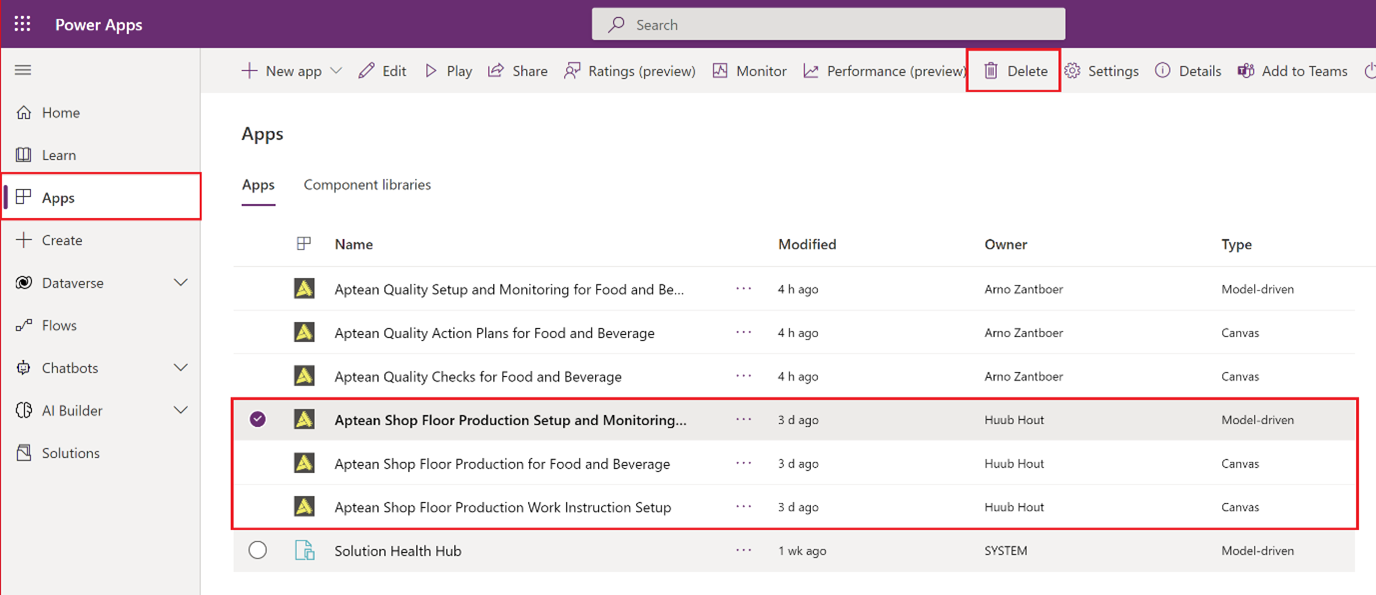Image resolution: width=1376 pixels, height=595 pixels.
Task: Open Monitor from the command bar
Action: click(x=749, y=71)
